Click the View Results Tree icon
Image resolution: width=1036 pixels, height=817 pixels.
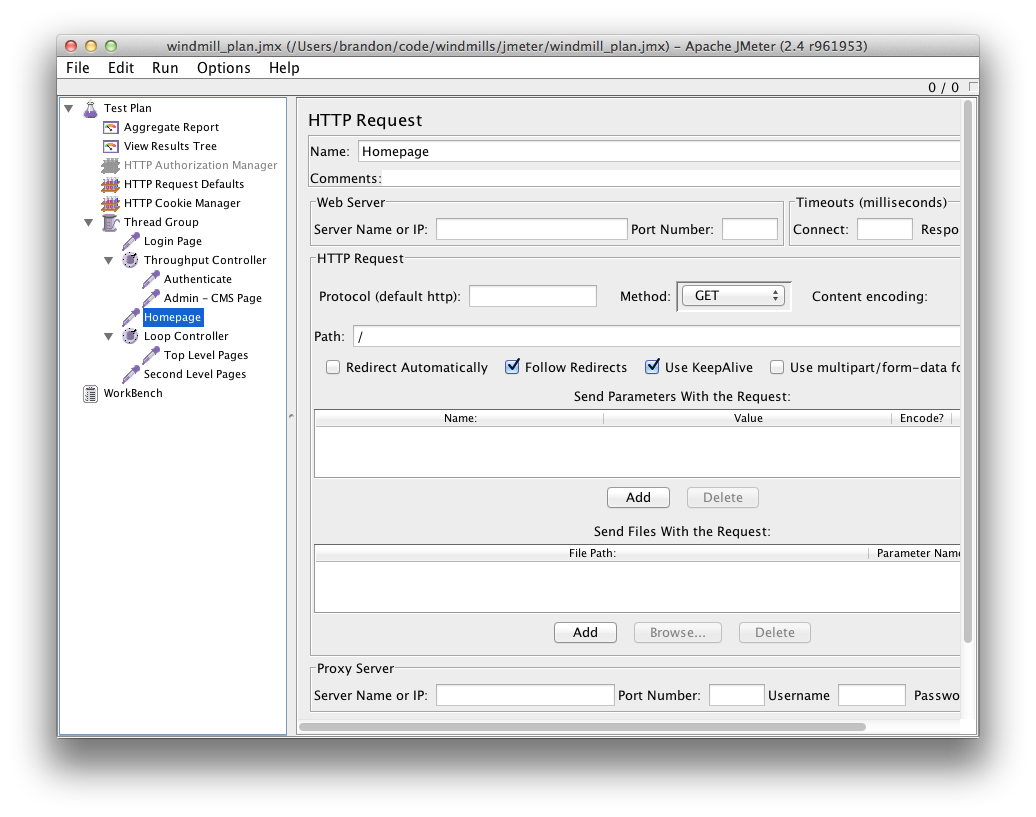111,146
